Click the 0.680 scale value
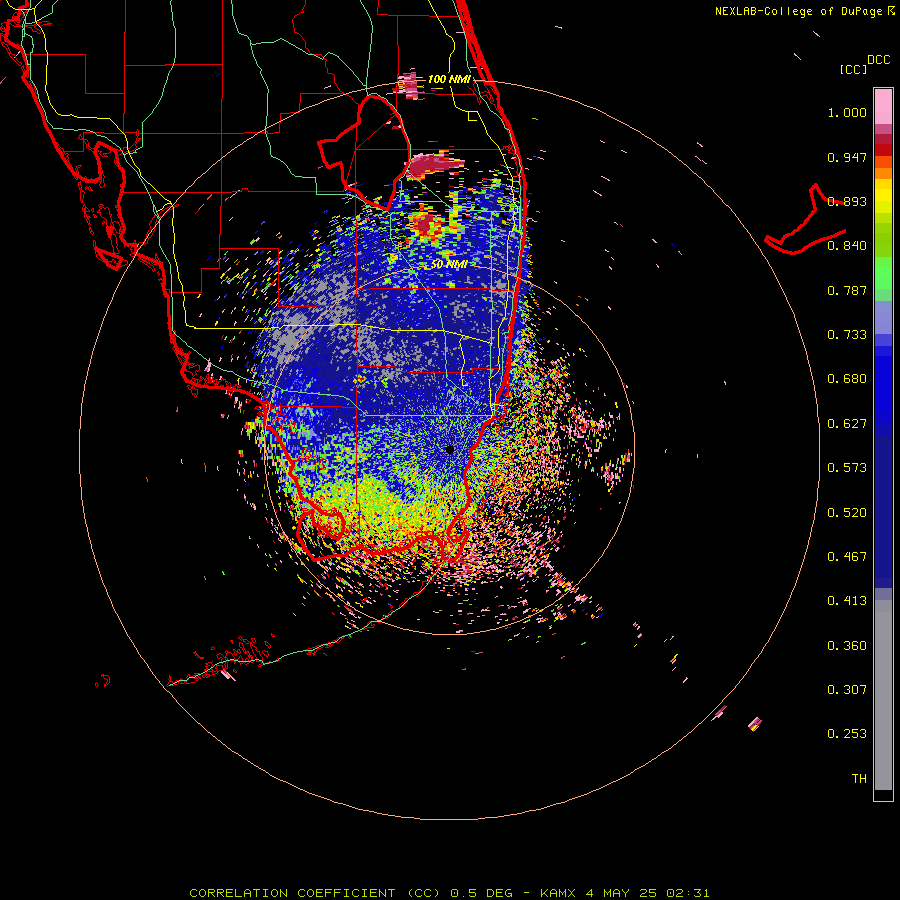The width and height of the screenshot is (900, 900). [x=847, y=379]
